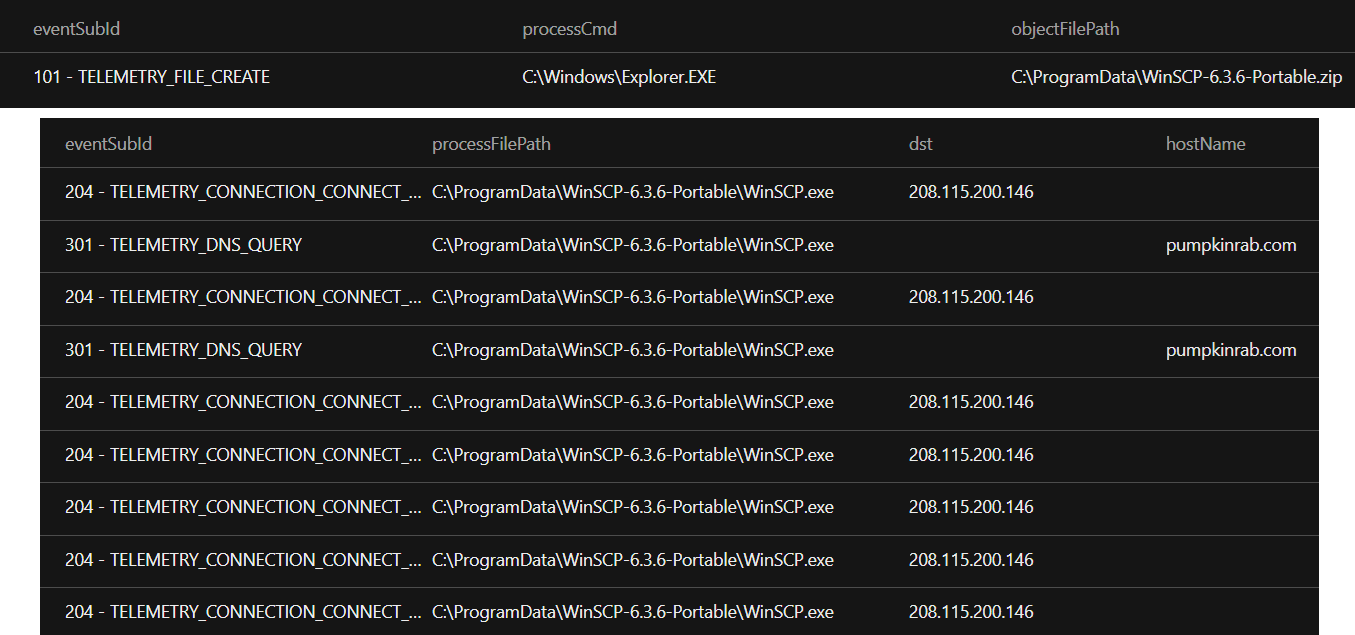Click the objectFilePath column header
1355x635 pixels.
coord(1065,29)
